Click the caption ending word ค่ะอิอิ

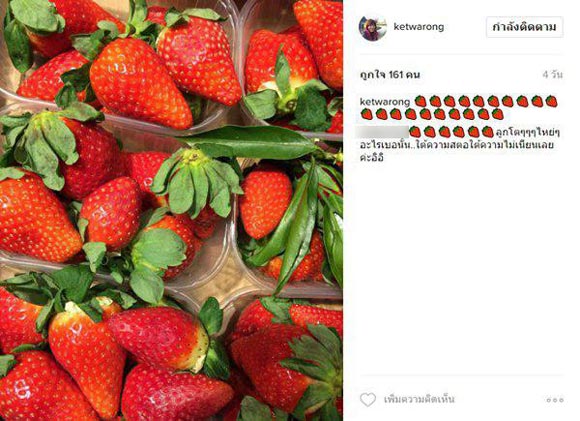tap(372, 158)
